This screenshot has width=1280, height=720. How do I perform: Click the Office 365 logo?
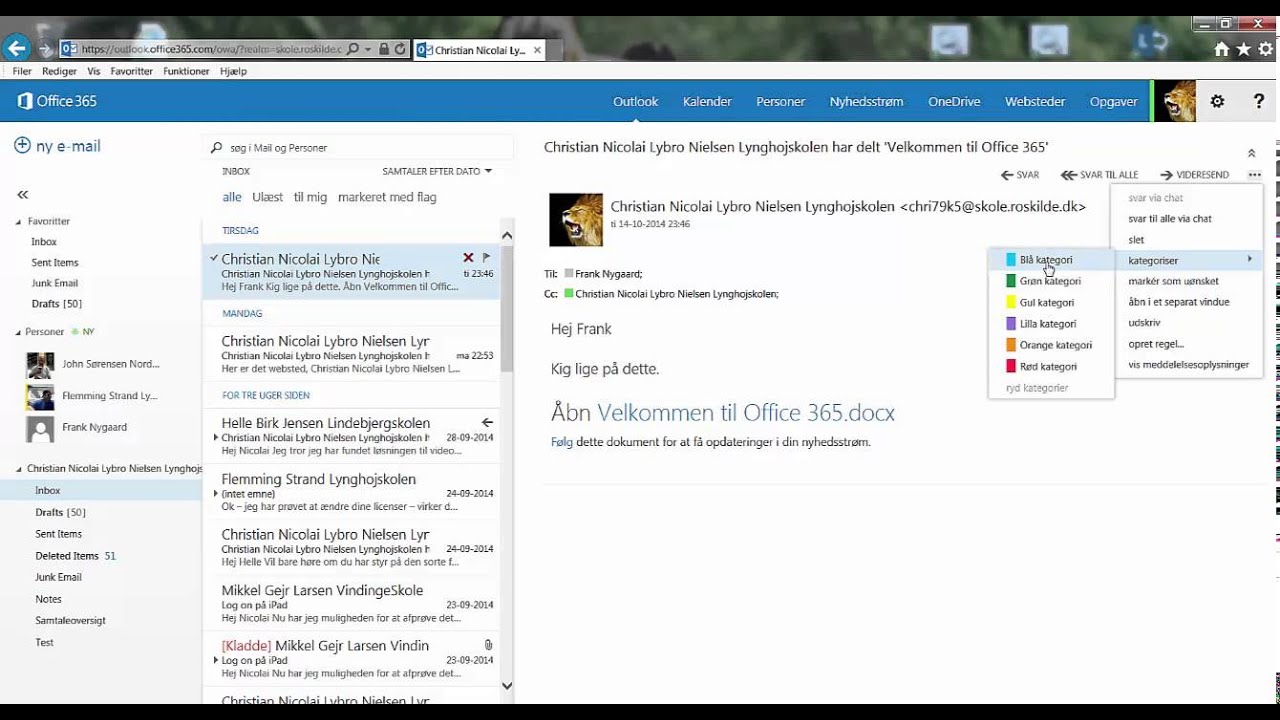pyautogui.click(x=57, y=101)
